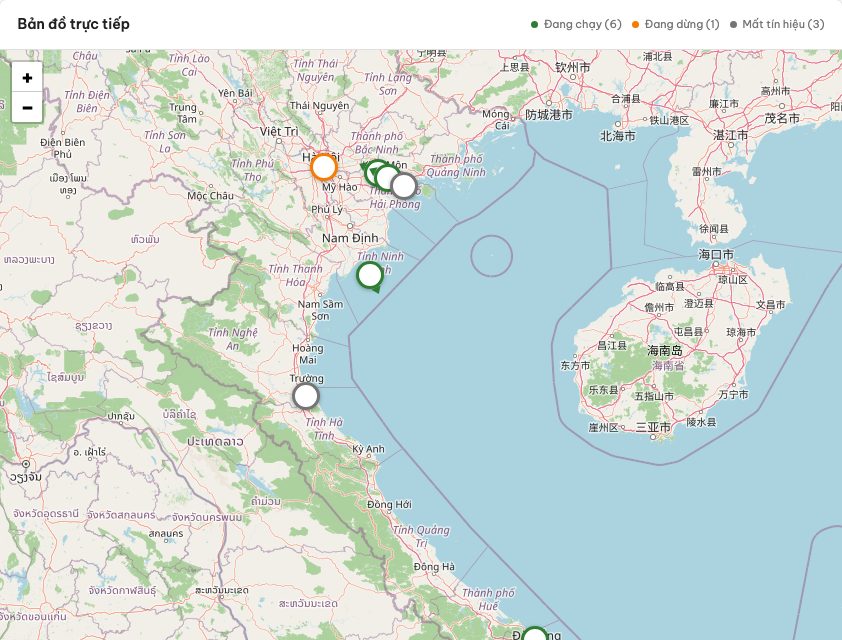Zoom out on the live map
Screen dimensions: 842x640
(x=27, y=107)
